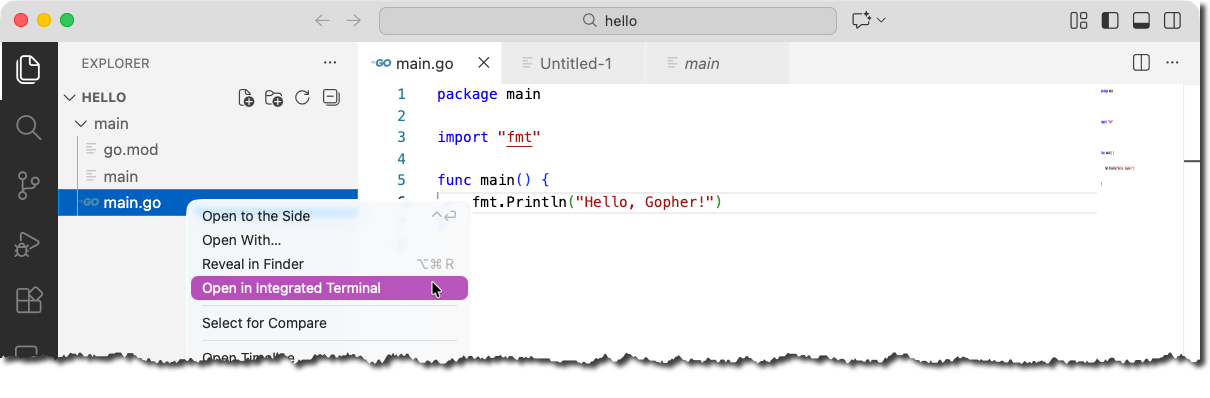Choose Open With... from context menu

[328, 240]
